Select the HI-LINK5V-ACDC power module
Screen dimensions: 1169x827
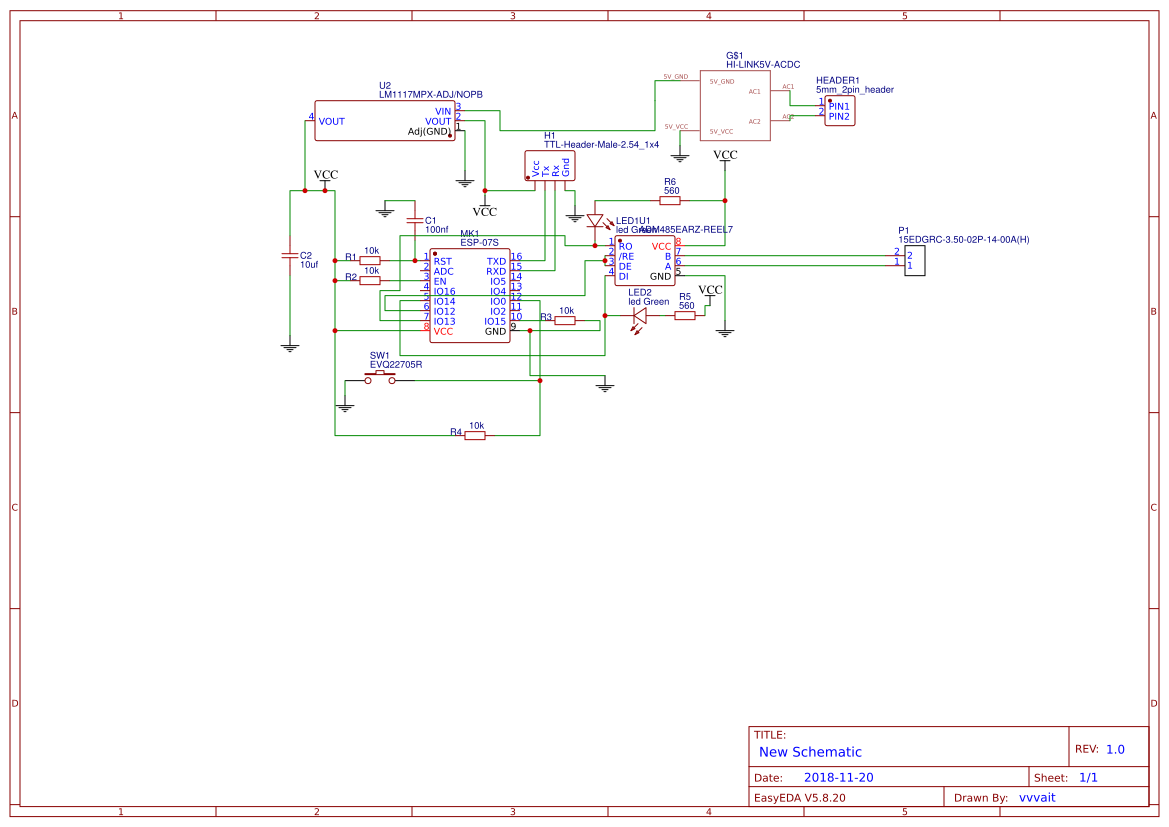point(734,105)
